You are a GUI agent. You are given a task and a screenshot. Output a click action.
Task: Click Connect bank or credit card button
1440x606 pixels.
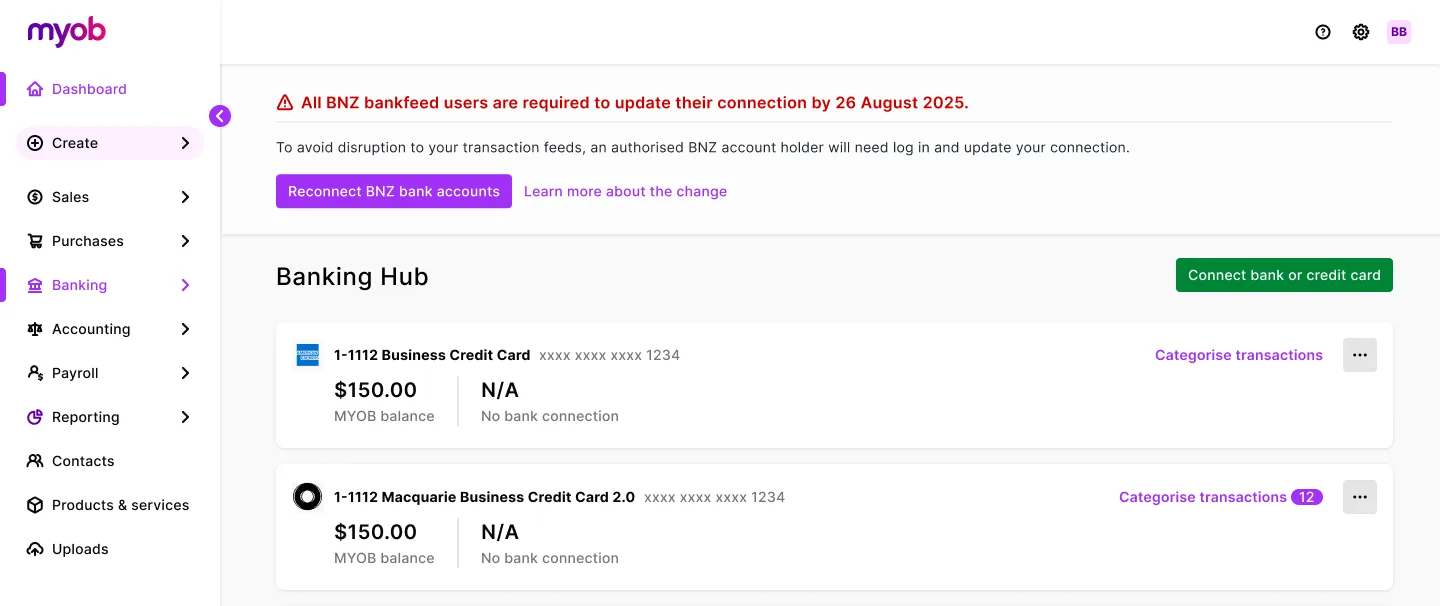coord(1284,275)
